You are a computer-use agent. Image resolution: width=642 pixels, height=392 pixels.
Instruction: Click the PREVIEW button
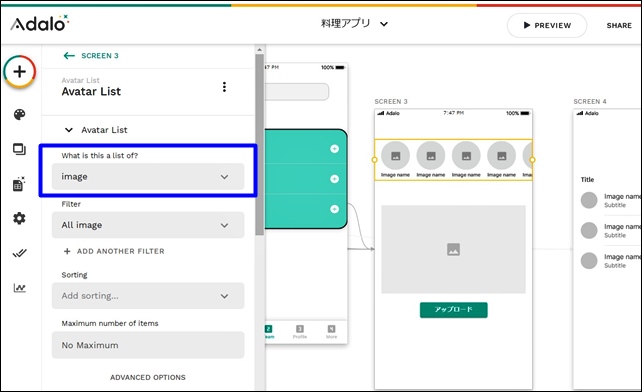pos(547,25)
